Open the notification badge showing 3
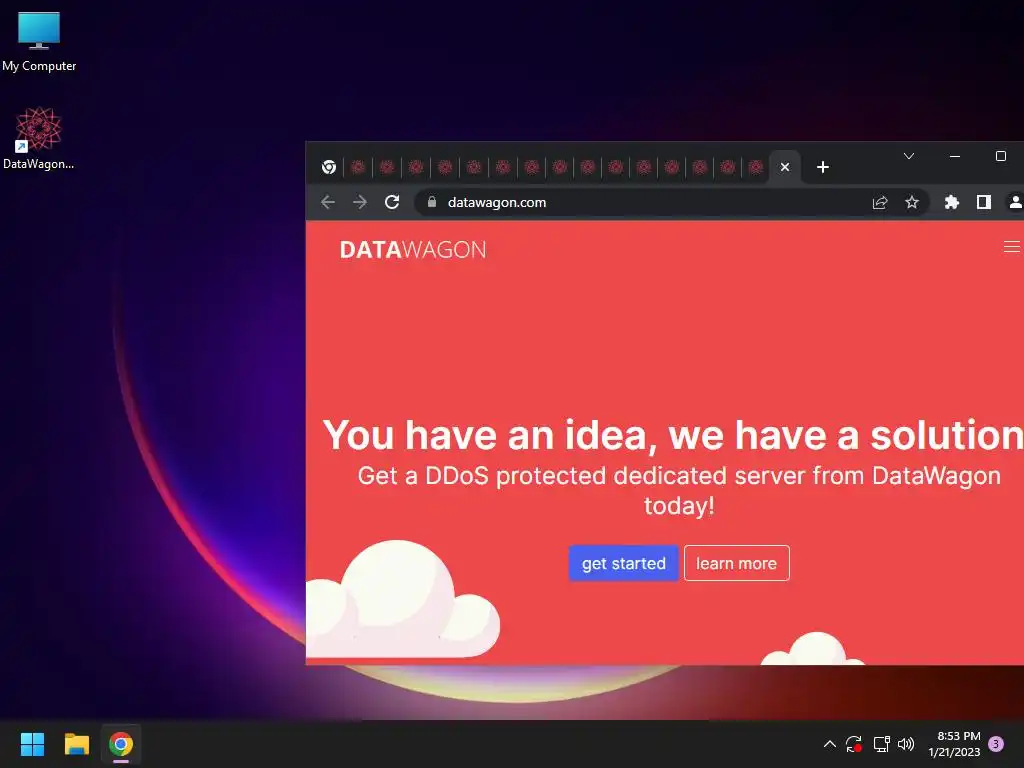Image resolution: width=1024 pixels, height=768 pixels. click(x=996, y=744)
